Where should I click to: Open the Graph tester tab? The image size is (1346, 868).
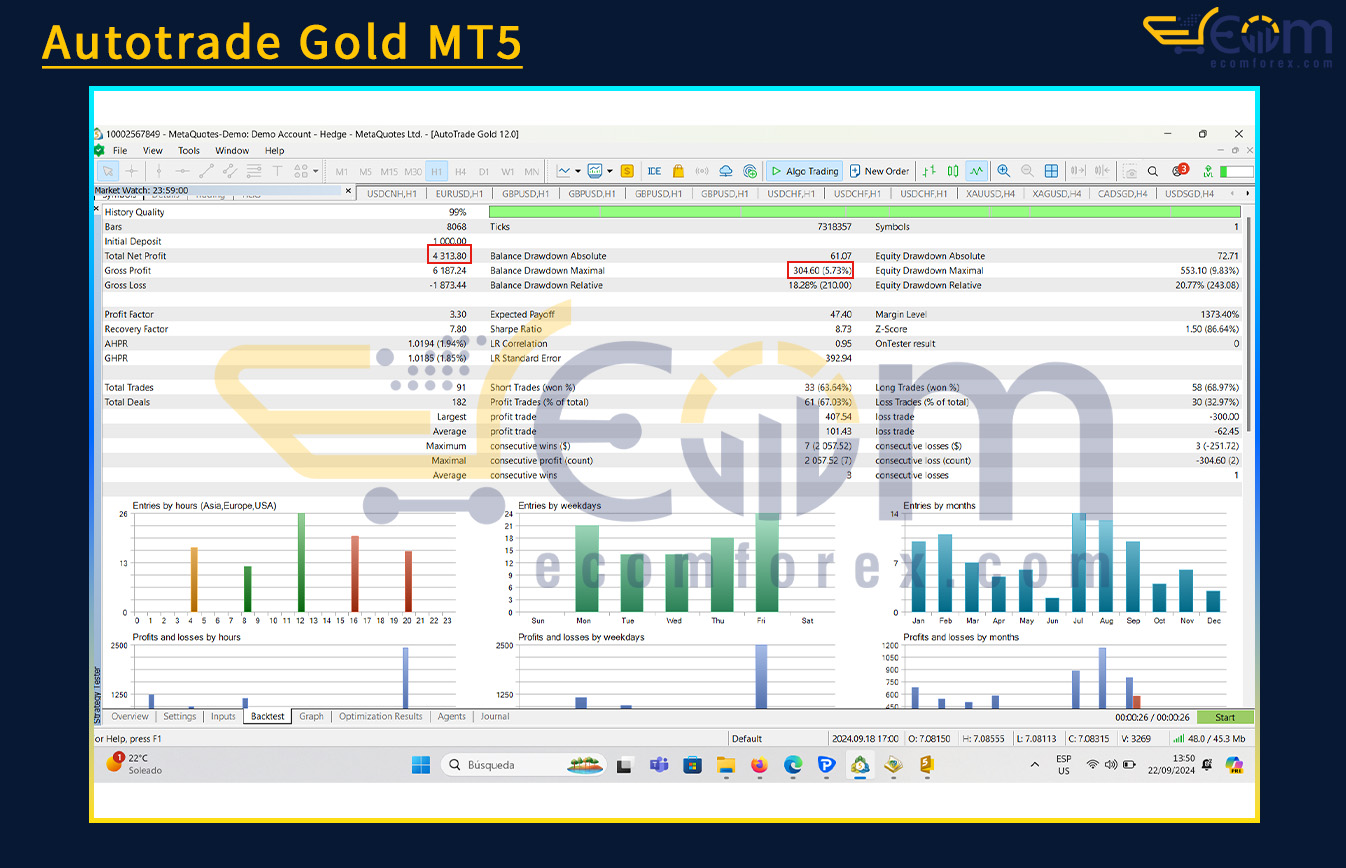tap(312, 716)
